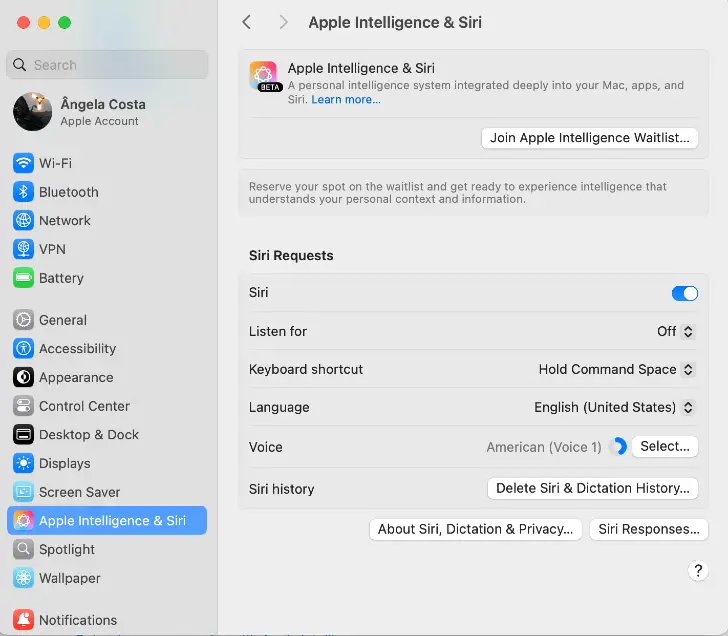728x636 pixels.
Task: Click the Apple Intelligence & Siri sidebar icon
Action: coord(23,520)
